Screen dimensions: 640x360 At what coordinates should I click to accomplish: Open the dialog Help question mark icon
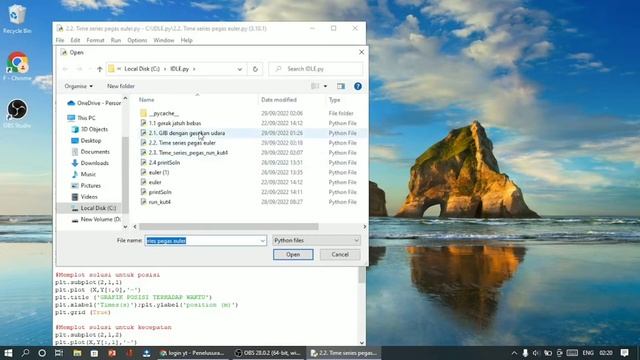click(x=358, y=86)
